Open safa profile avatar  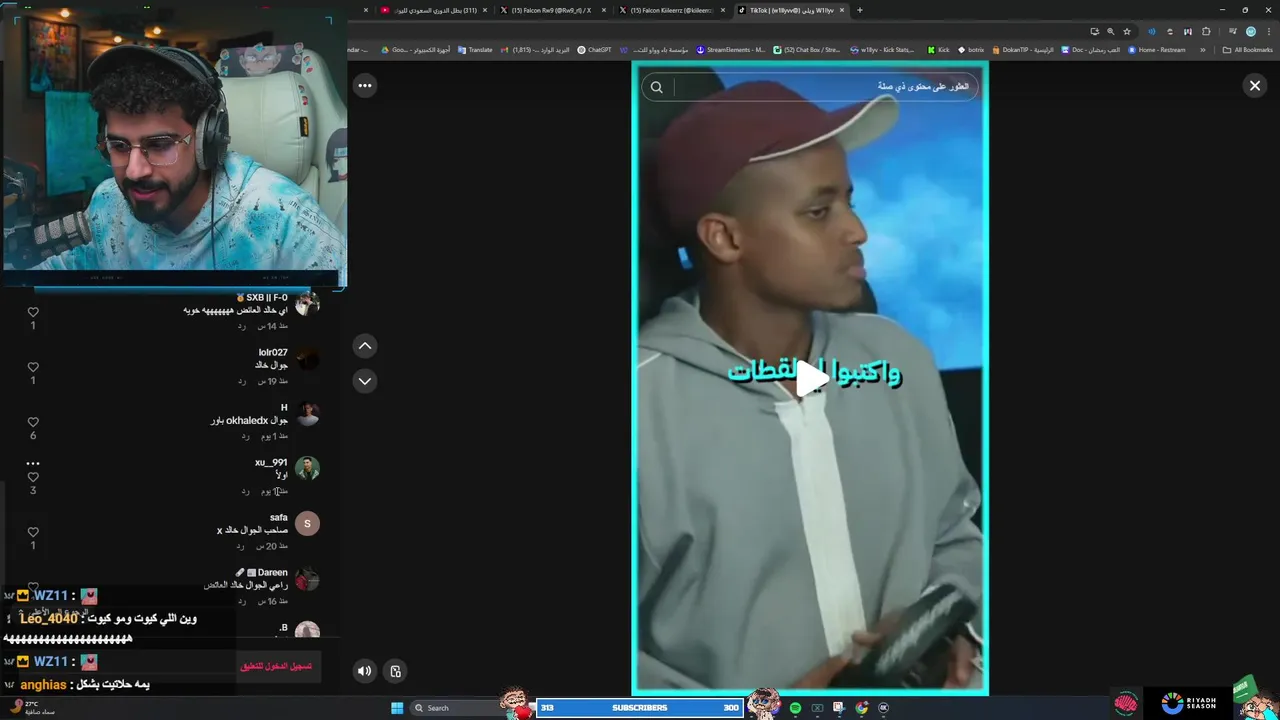(307, 523)
